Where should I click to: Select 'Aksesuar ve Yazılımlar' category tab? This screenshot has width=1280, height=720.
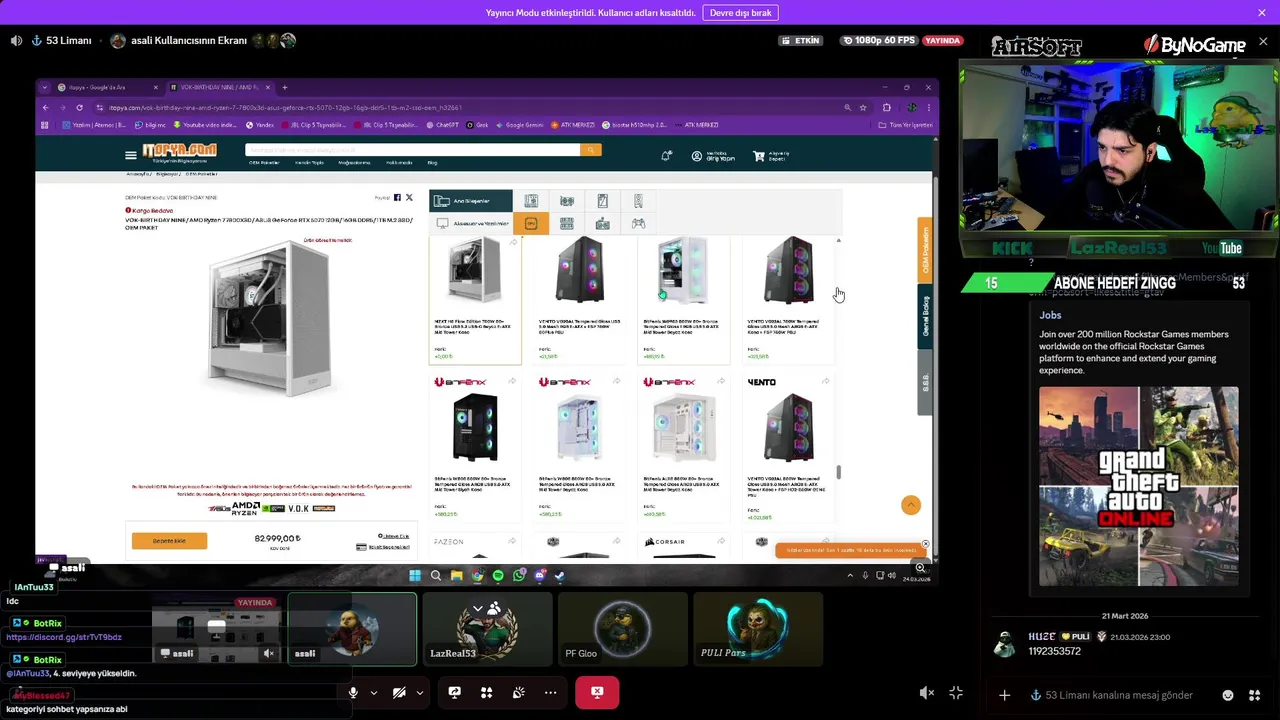coord(471,223)
